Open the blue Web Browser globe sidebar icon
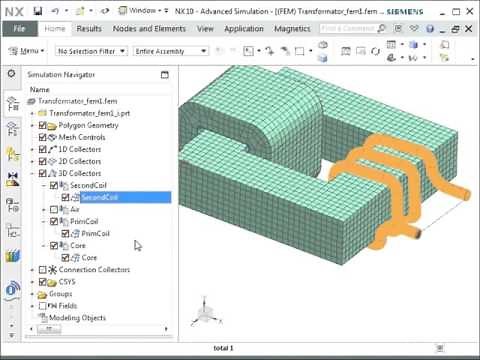Image resolution: width=480 pixels, height=360 pixels. (x=12, y=289)
